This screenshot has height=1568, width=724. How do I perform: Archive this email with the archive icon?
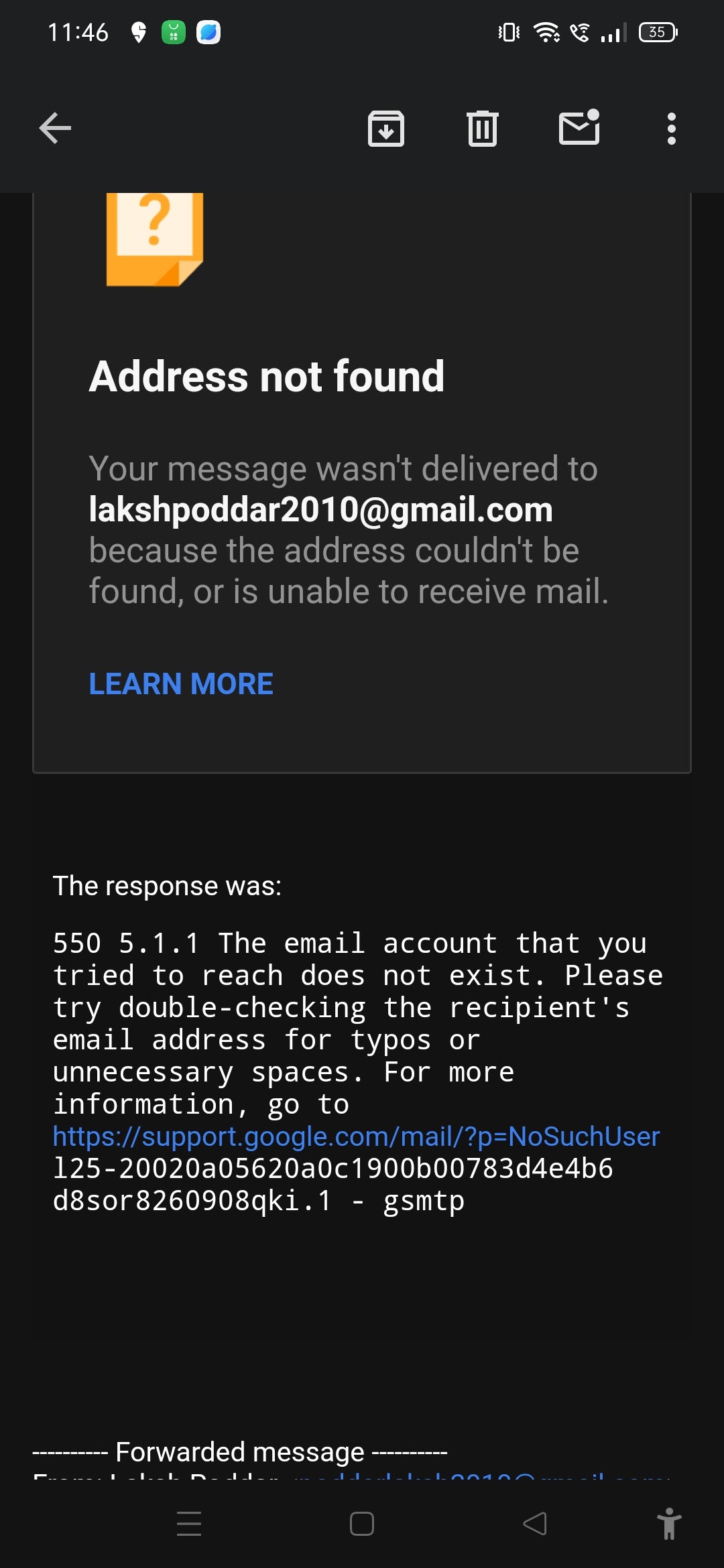(x=386, y=128)
